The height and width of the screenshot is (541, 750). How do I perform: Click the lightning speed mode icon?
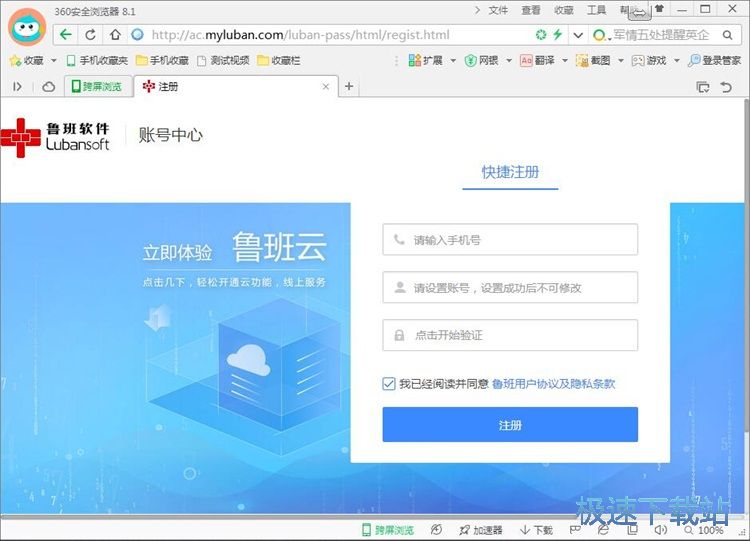point(558,34)
